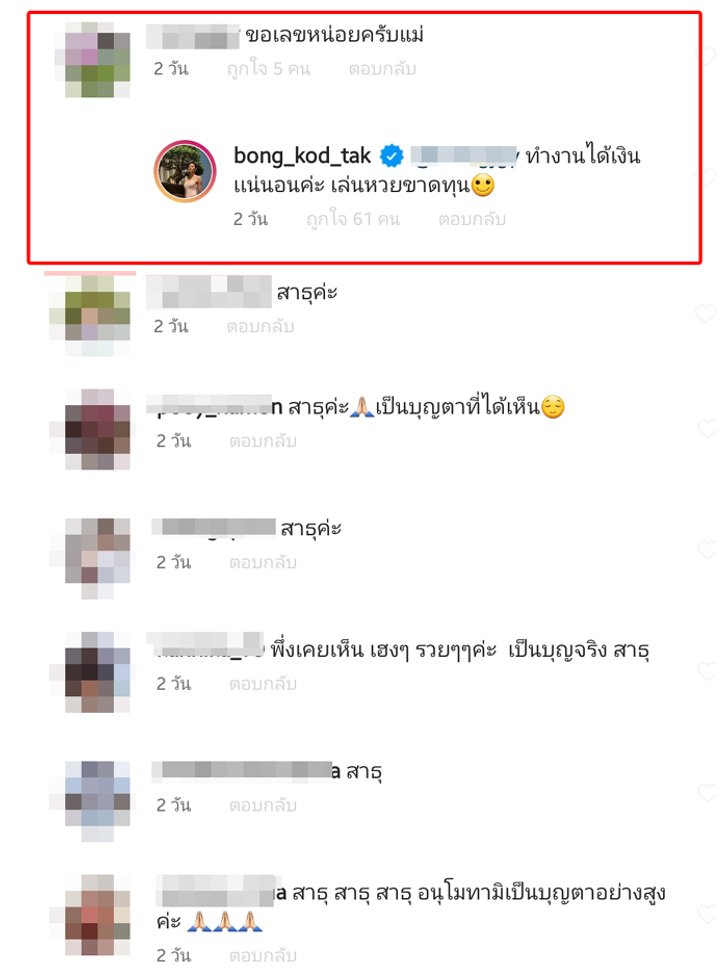
Task: Tap heart beside "อนุโมทามิเป็นบุญตาอย่างสูง" comment
Action: click(706, 914)
